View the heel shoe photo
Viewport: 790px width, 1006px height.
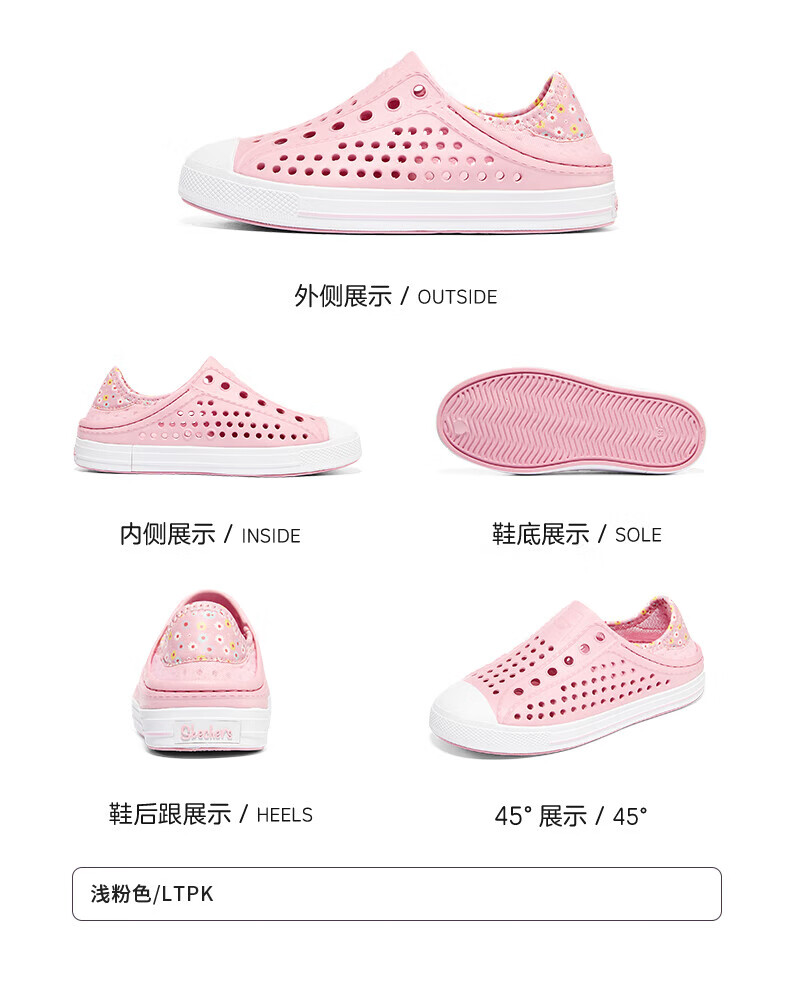(202, 672)
